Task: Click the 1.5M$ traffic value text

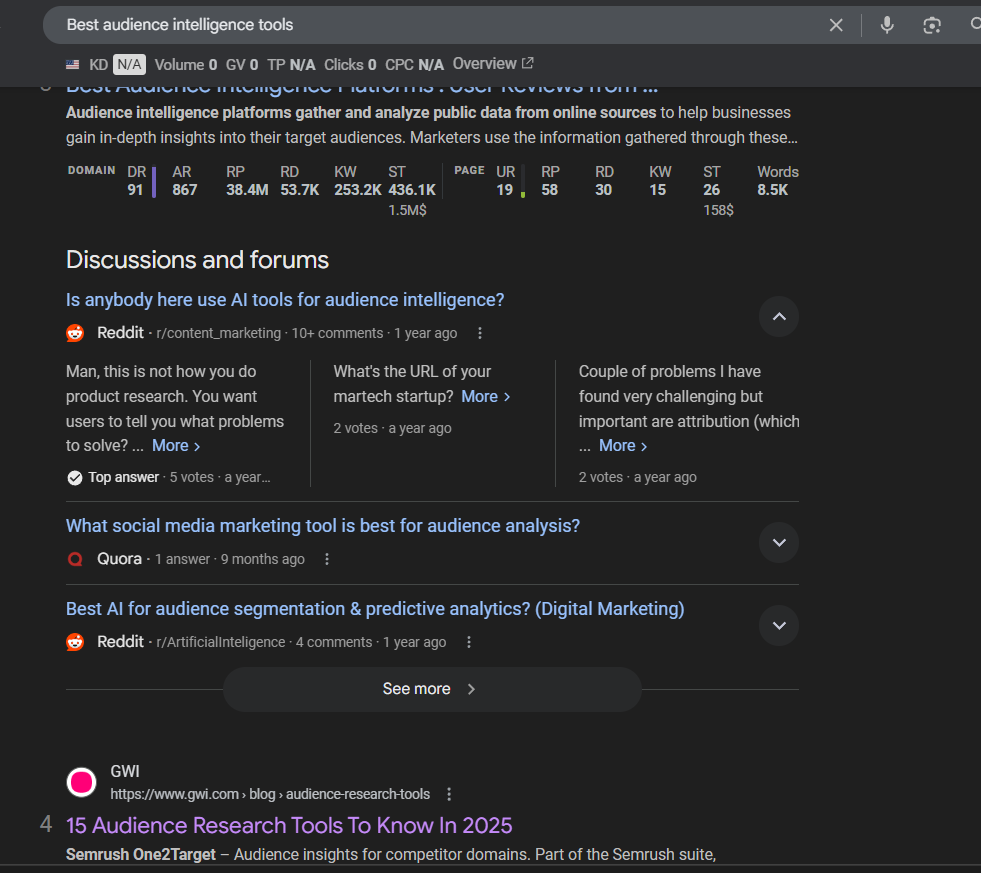Action: coord(407,210)
